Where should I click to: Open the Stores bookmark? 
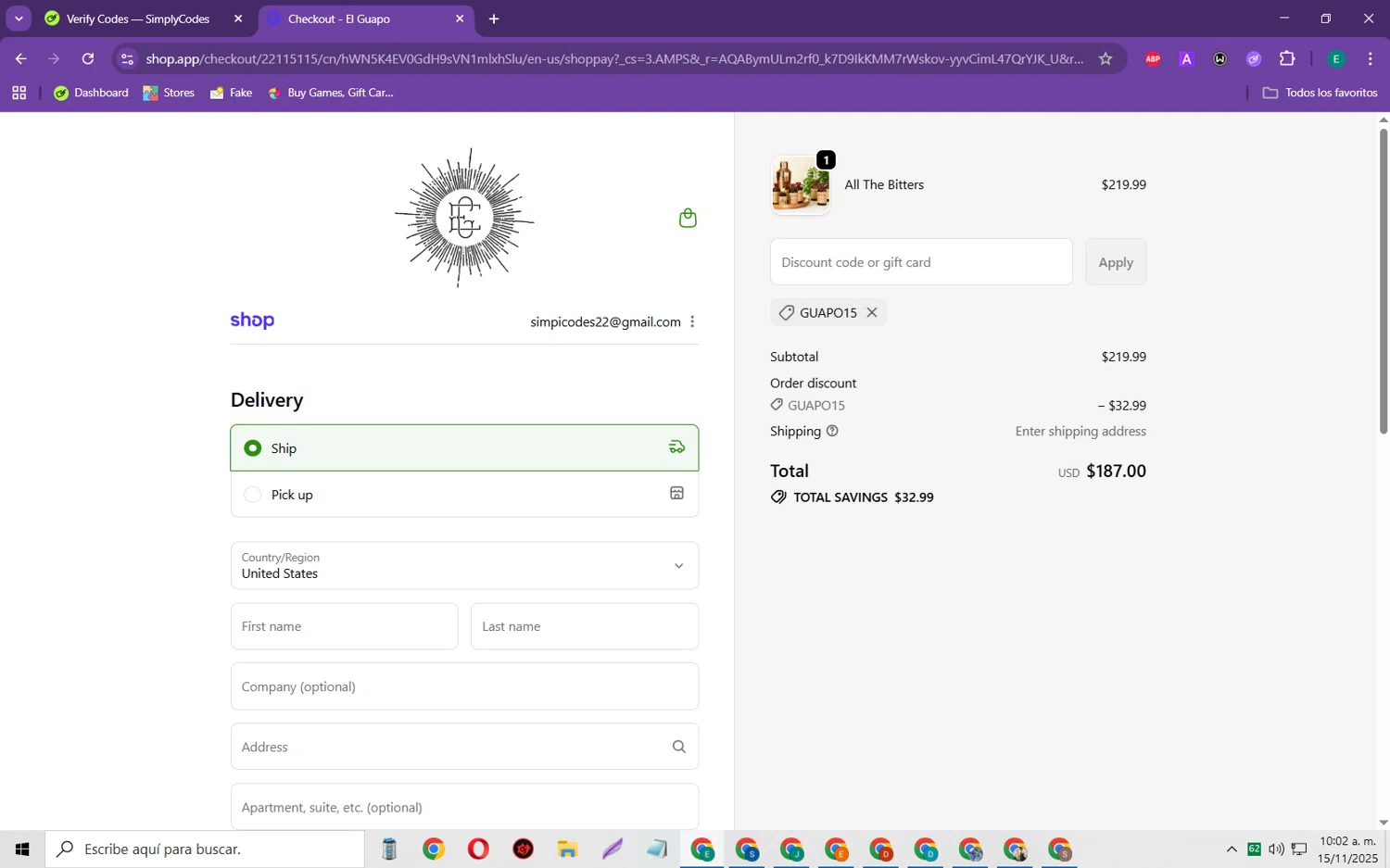click(x=169, y=93)
